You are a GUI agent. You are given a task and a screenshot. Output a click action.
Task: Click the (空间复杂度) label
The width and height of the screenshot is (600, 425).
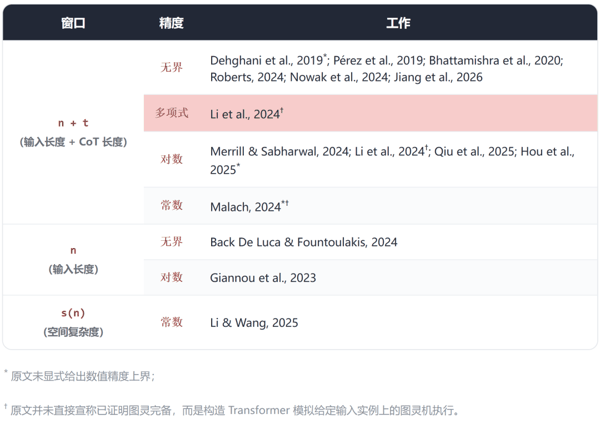tap(73, 332)
